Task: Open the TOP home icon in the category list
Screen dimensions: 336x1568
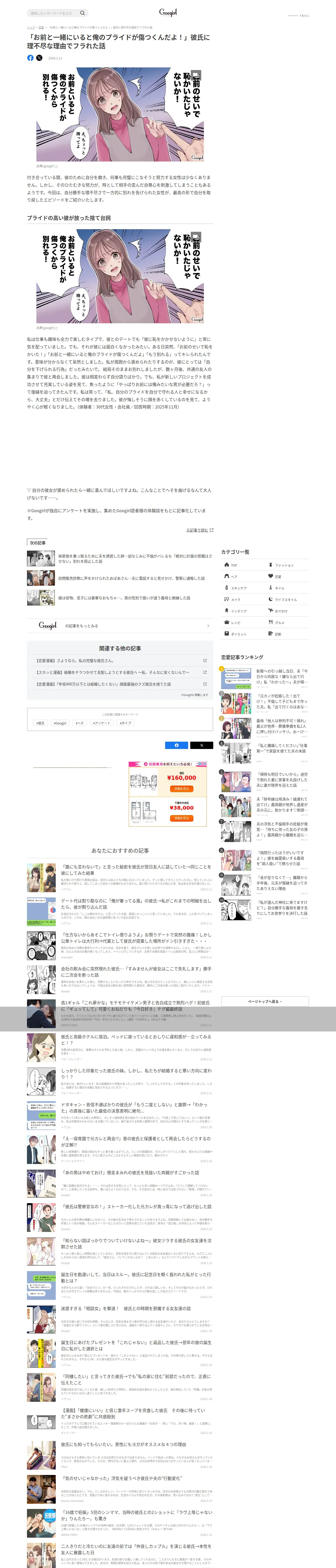Action: (226, 565)
